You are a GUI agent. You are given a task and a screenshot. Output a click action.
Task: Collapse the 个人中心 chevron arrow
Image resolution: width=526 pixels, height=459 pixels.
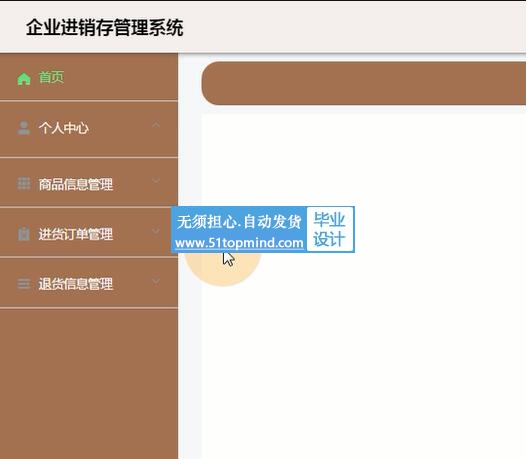tap(156, 125)
